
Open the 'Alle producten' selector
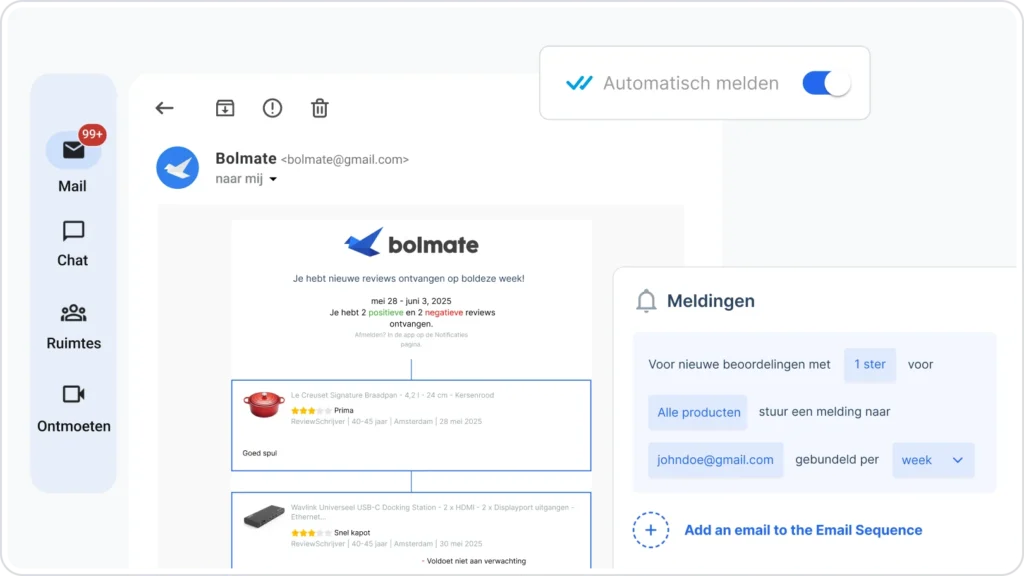697,412
